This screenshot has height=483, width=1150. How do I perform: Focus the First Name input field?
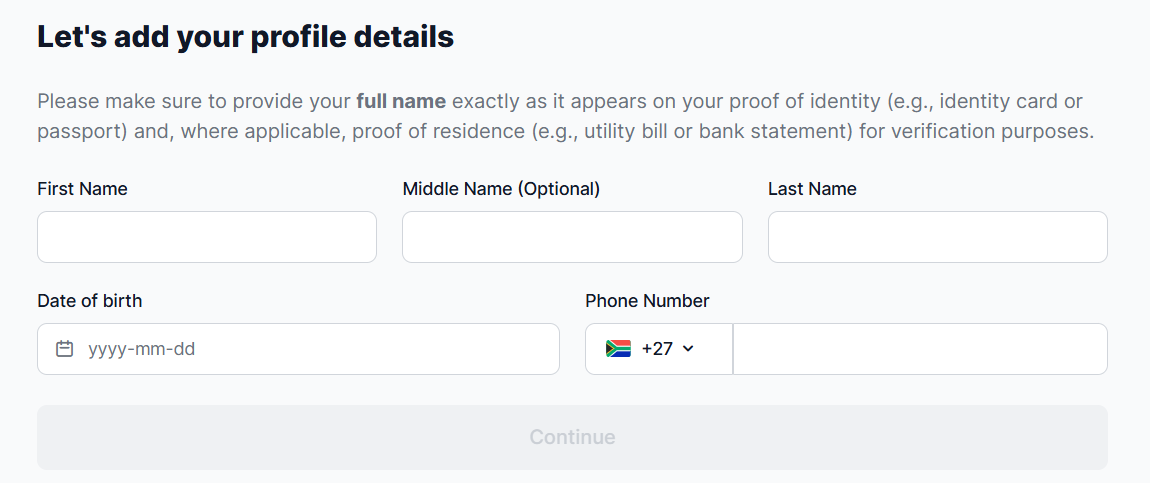coord(207,237)
